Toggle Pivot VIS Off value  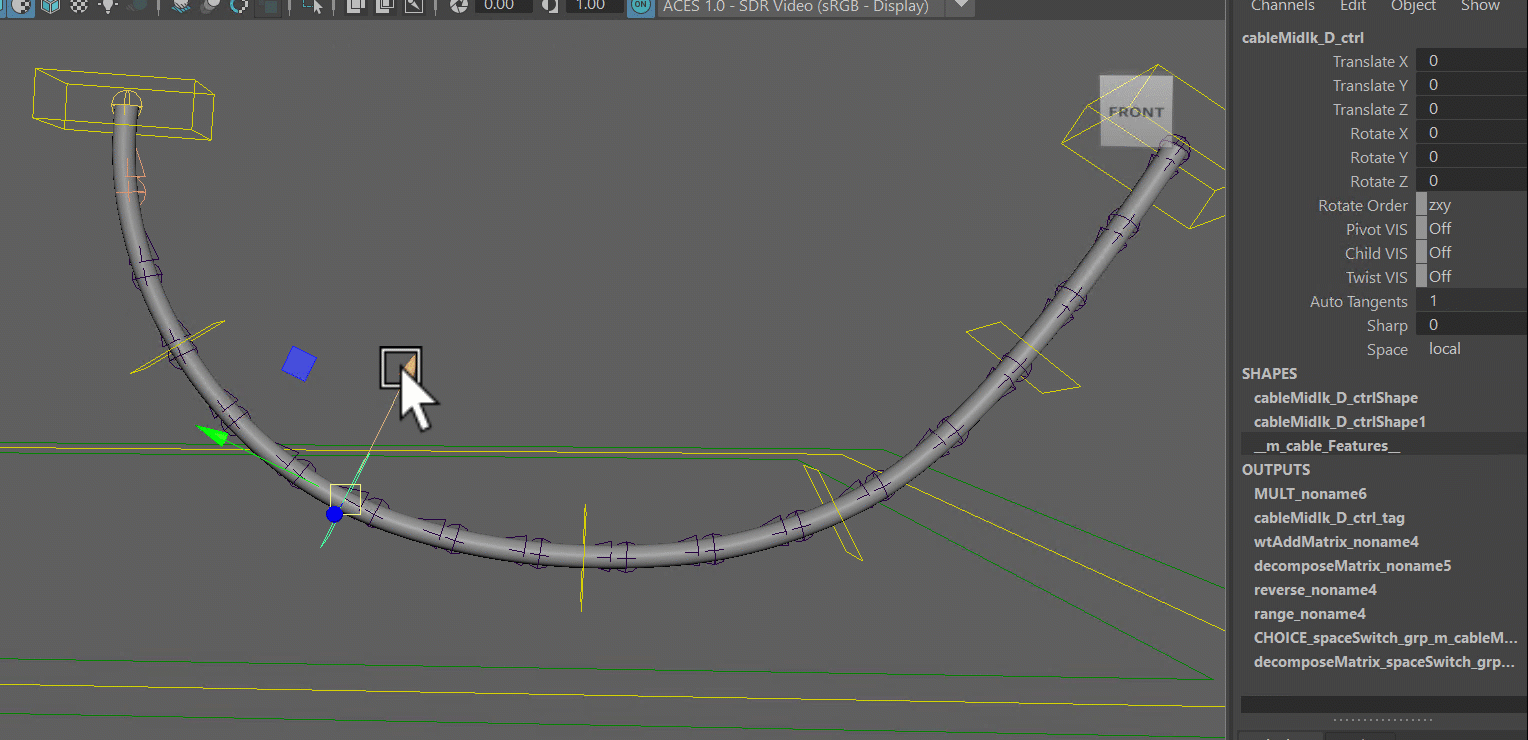(1472, 229)
